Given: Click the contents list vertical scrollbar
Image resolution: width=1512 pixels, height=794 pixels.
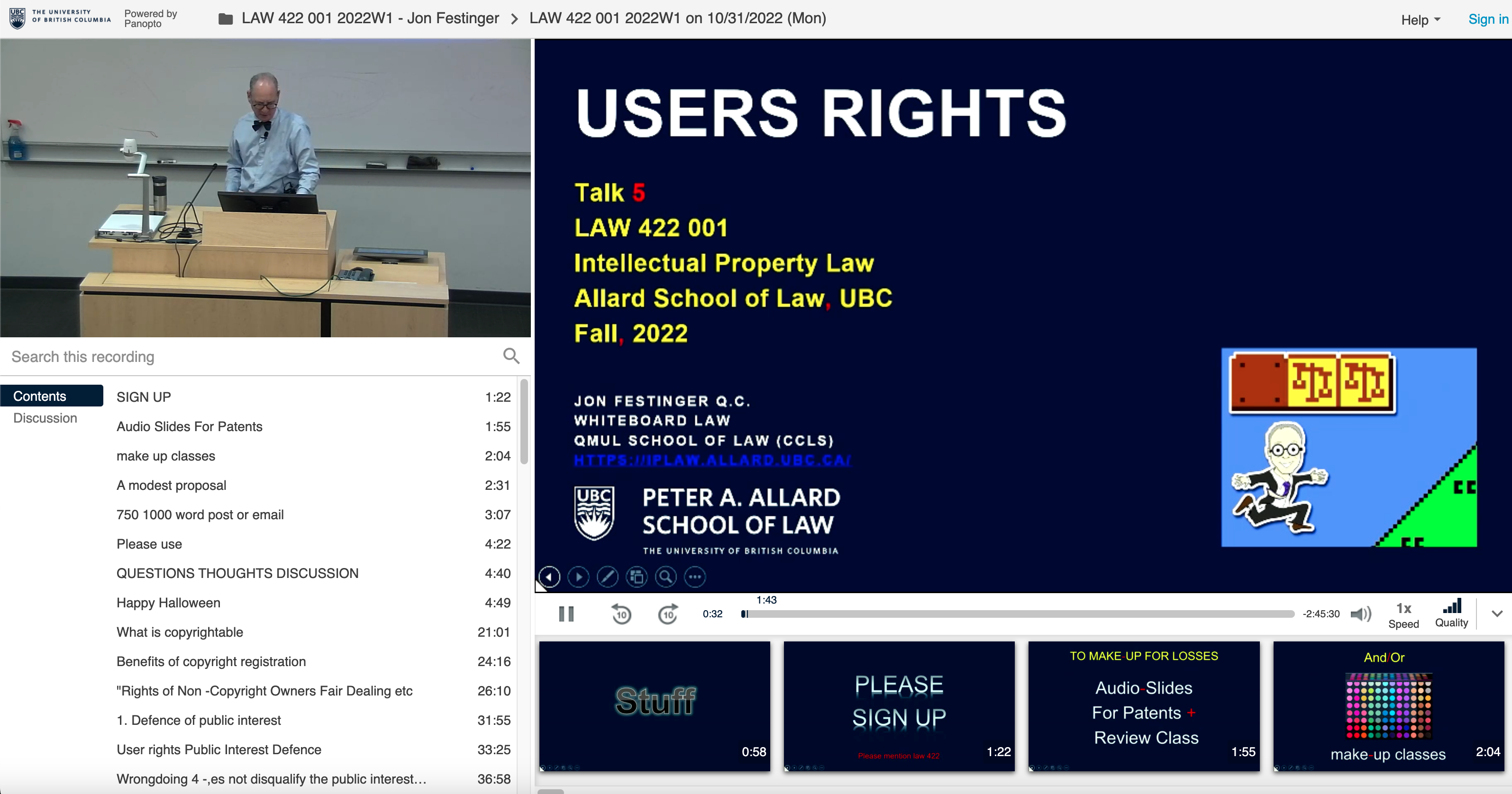Looking at the screenshot, I should (x=524, y=421).
